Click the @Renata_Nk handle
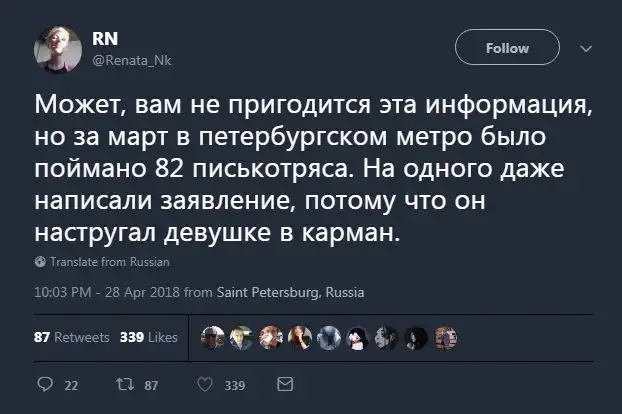The height and width of the screenshot is (414, 622). coord(125,60)
